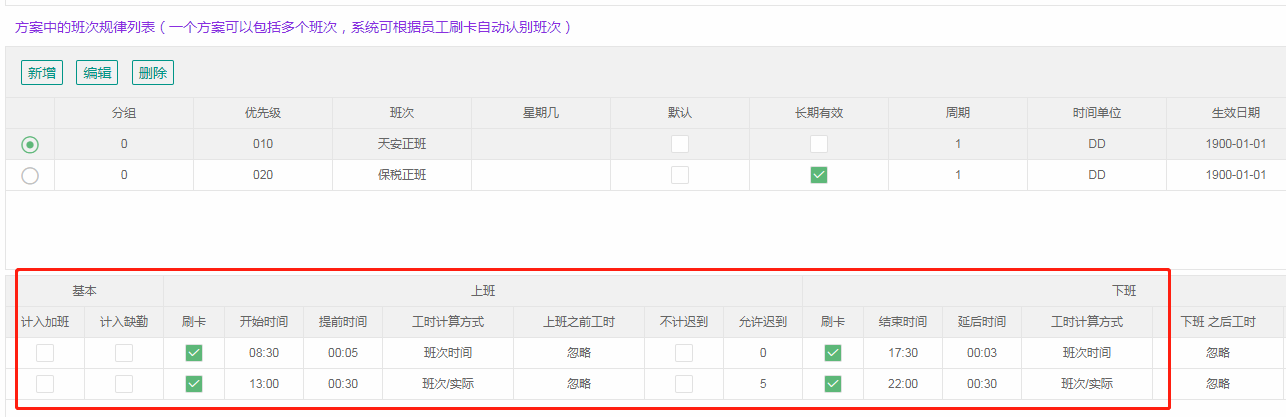
Task: Check 长期有效 for the 天安正班 shift
Action: (819, 144)
